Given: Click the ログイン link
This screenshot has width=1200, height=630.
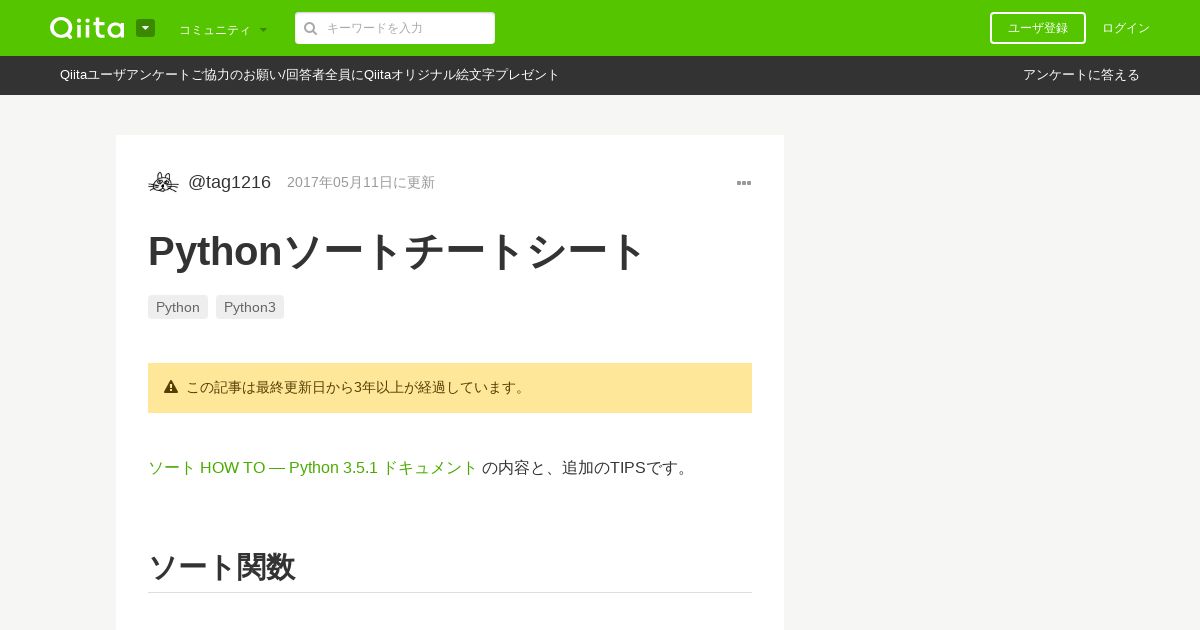Looking at the screenshot, I should (x=1126, y=28).
